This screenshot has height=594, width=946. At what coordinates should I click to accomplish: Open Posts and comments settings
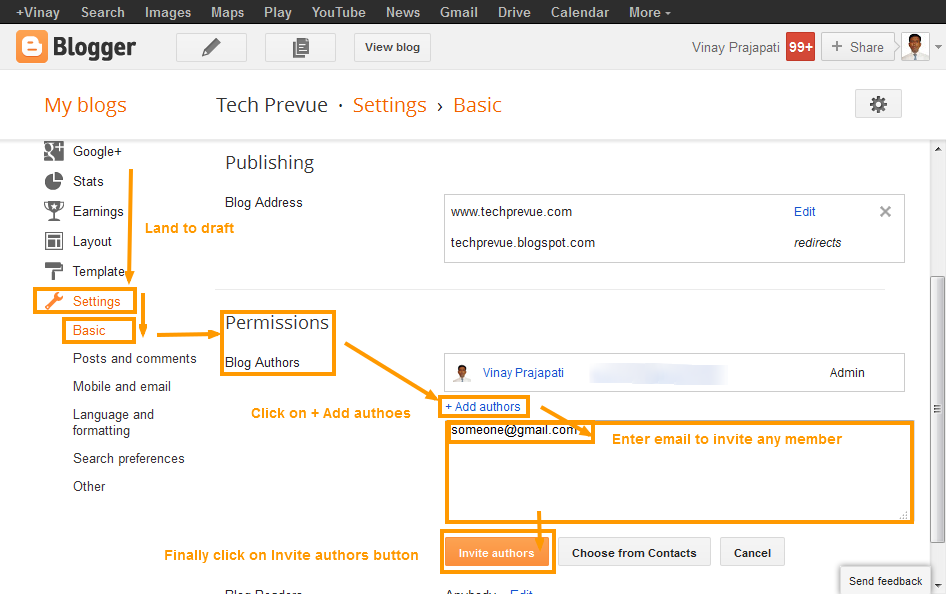[135, 359]
